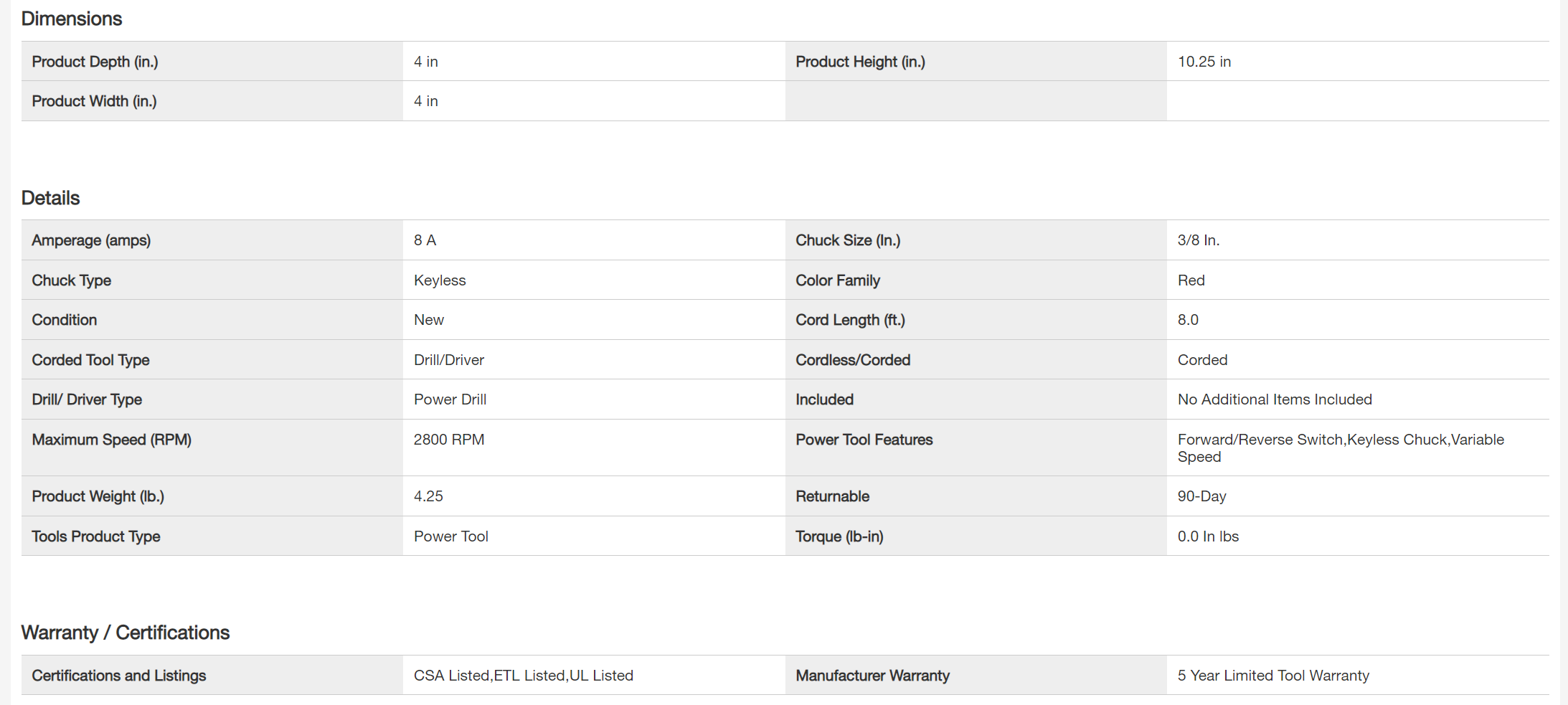Click the Cordless/Corded label
The width and height of the screenshot is (1568, 705).
852,360
